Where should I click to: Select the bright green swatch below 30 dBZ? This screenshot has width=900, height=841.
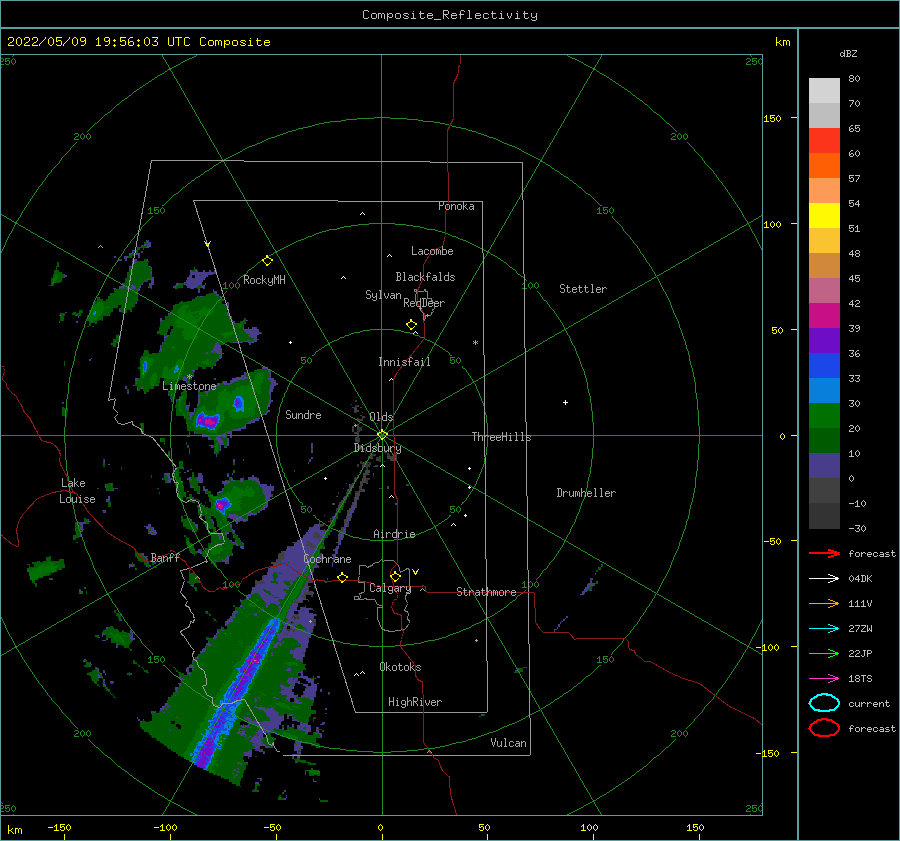coord(824,415)
